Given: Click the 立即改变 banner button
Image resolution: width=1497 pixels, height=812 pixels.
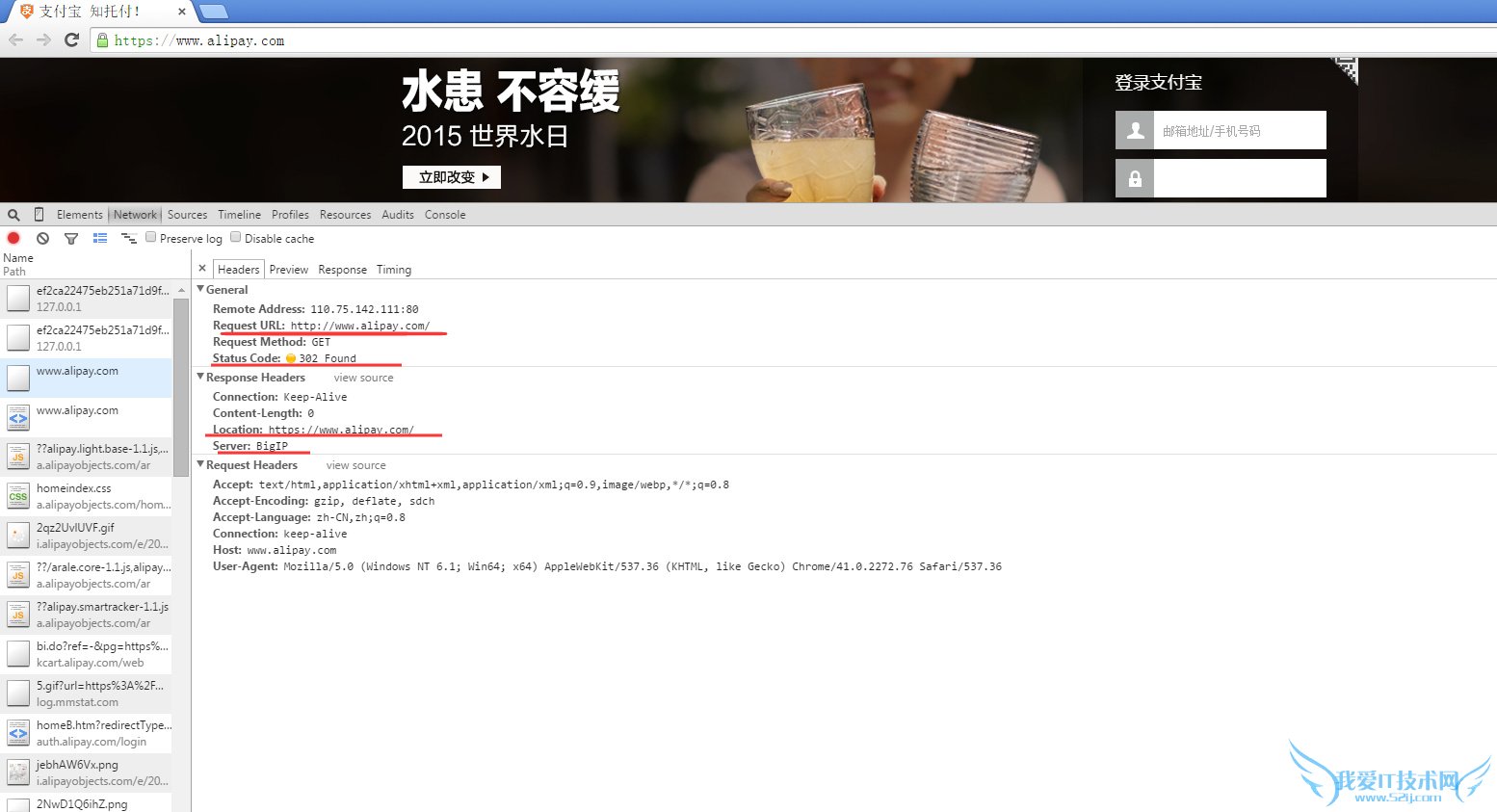Looking at the screenshot, I should pos(452,177).
